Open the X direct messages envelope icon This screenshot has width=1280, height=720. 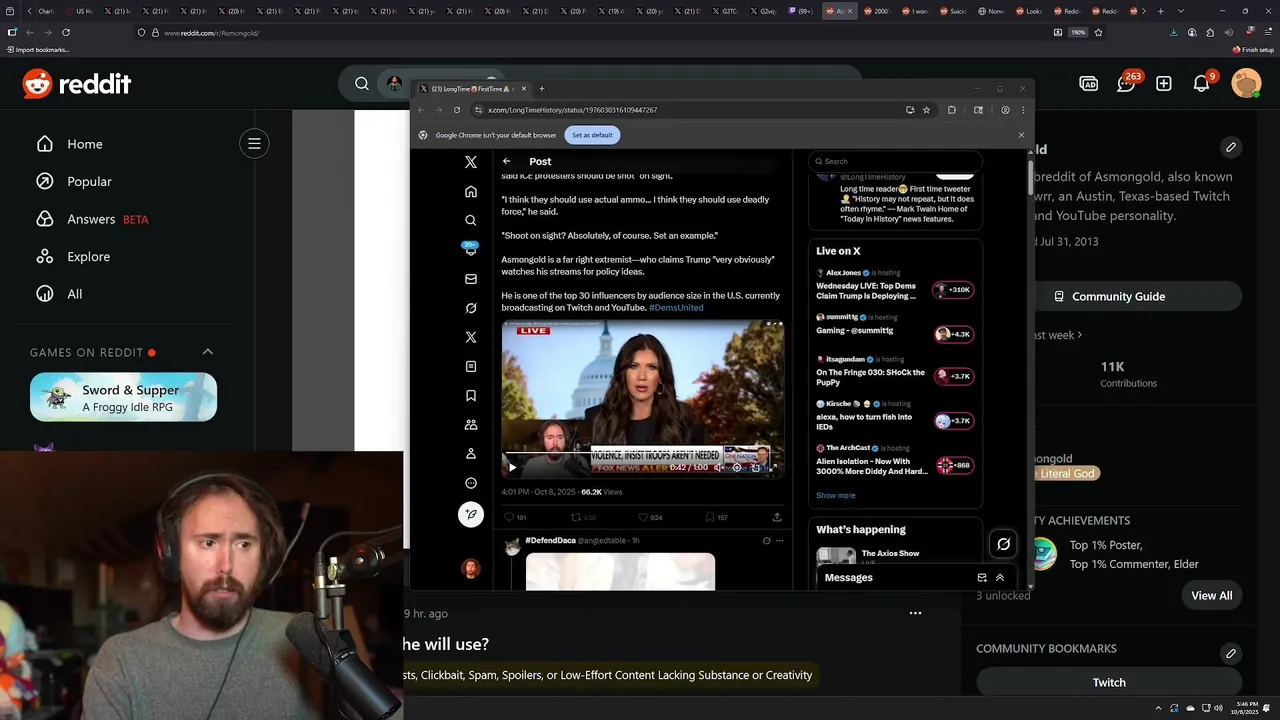(471, 279)
